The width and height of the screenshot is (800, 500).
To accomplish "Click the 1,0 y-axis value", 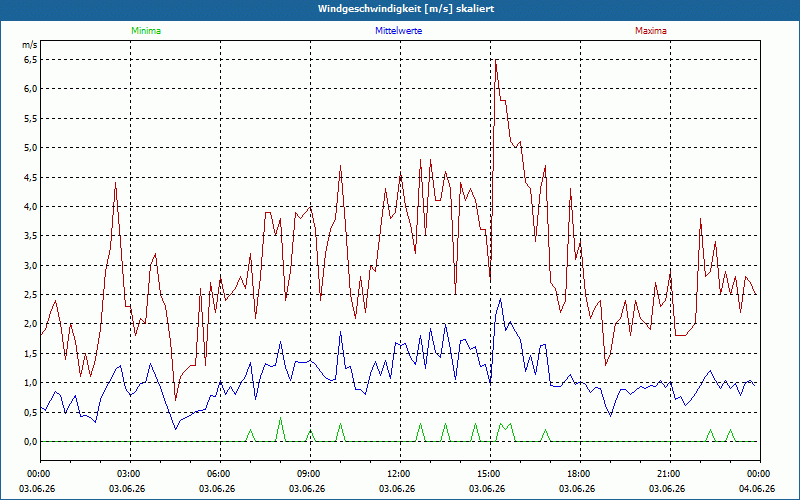I will tap(30, 383).
